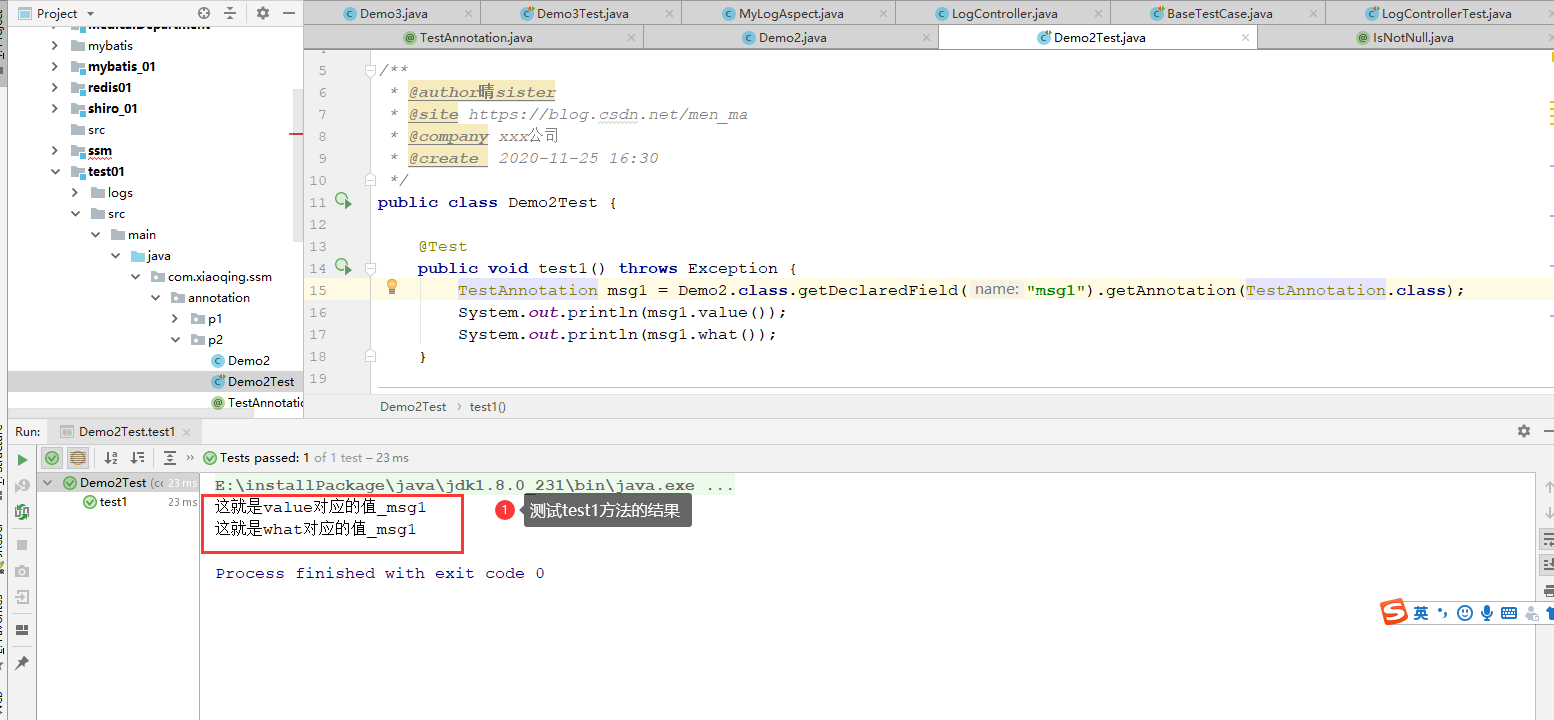Toggle auto-test icon in Run sidebar
This screenshot has width=1554, height=720.
[x=22, y=512]
